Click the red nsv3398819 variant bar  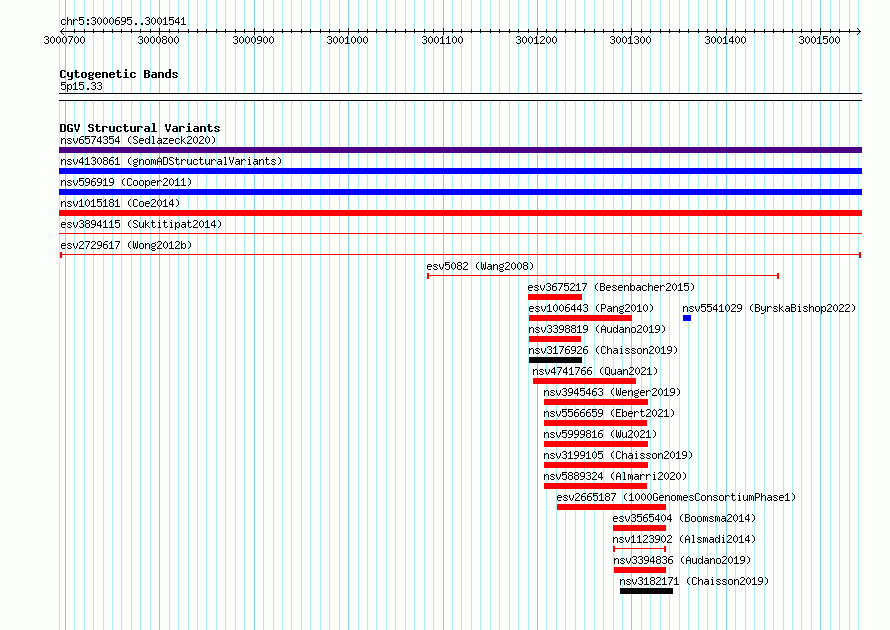pyautogui.click(x=555, y=339)
